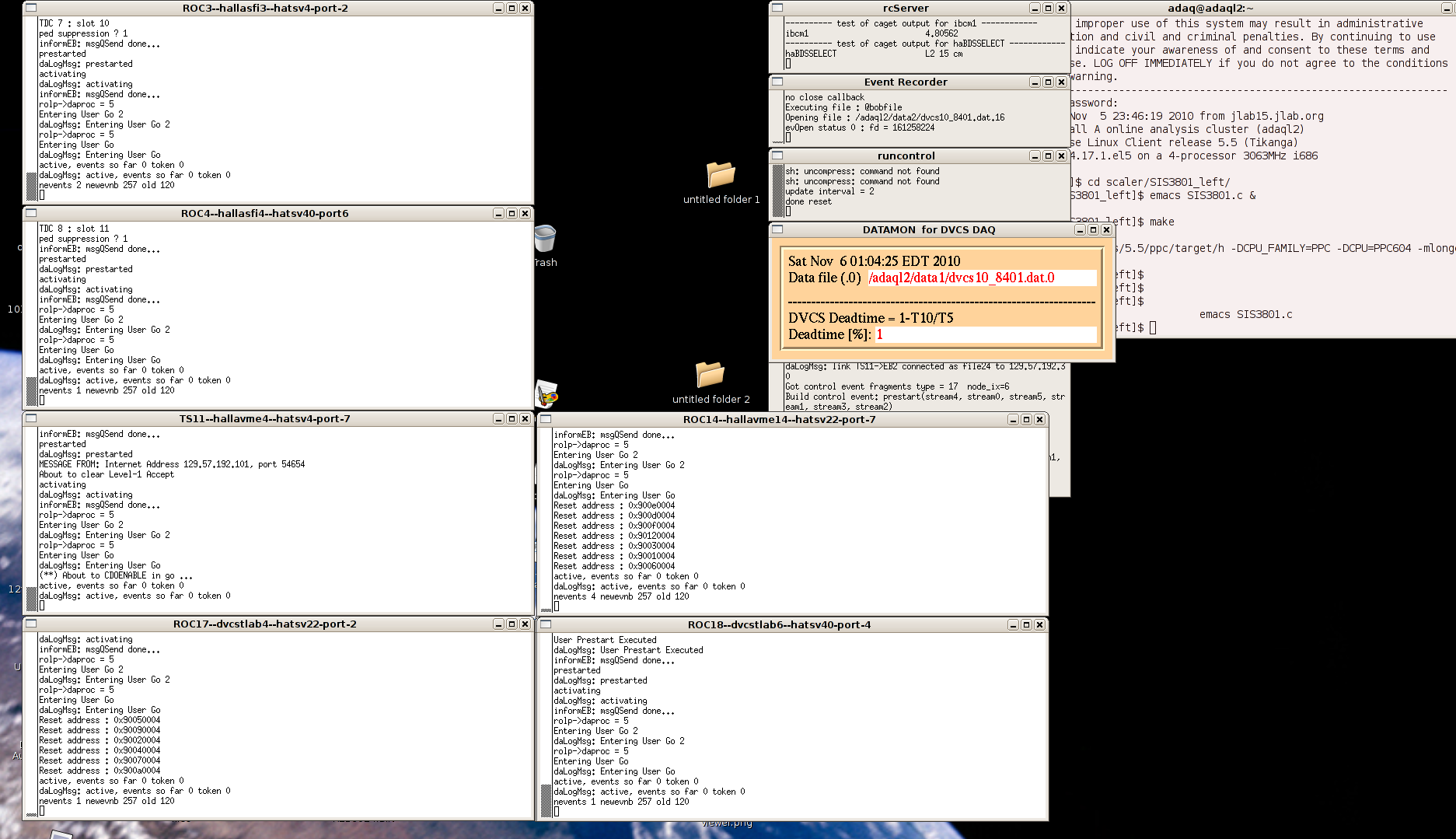The width and height of the screenshot is (1456, 839).
Task: Open the rcServer window menu icon
Action: (777, 8)
